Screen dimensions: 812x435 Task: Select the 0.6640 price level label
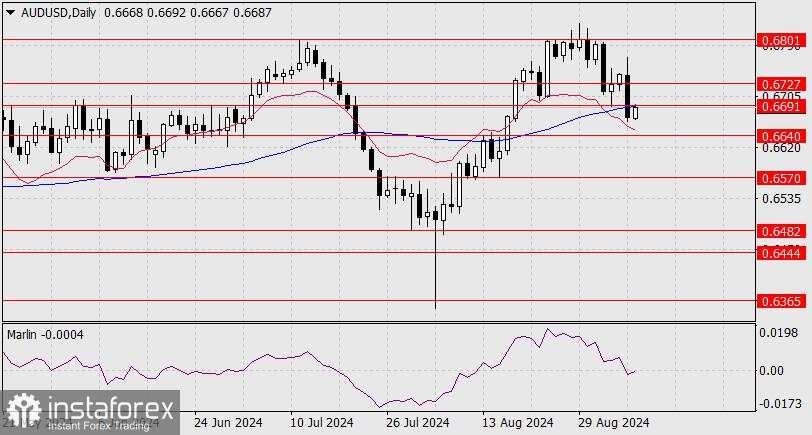(x=780, y=136)
